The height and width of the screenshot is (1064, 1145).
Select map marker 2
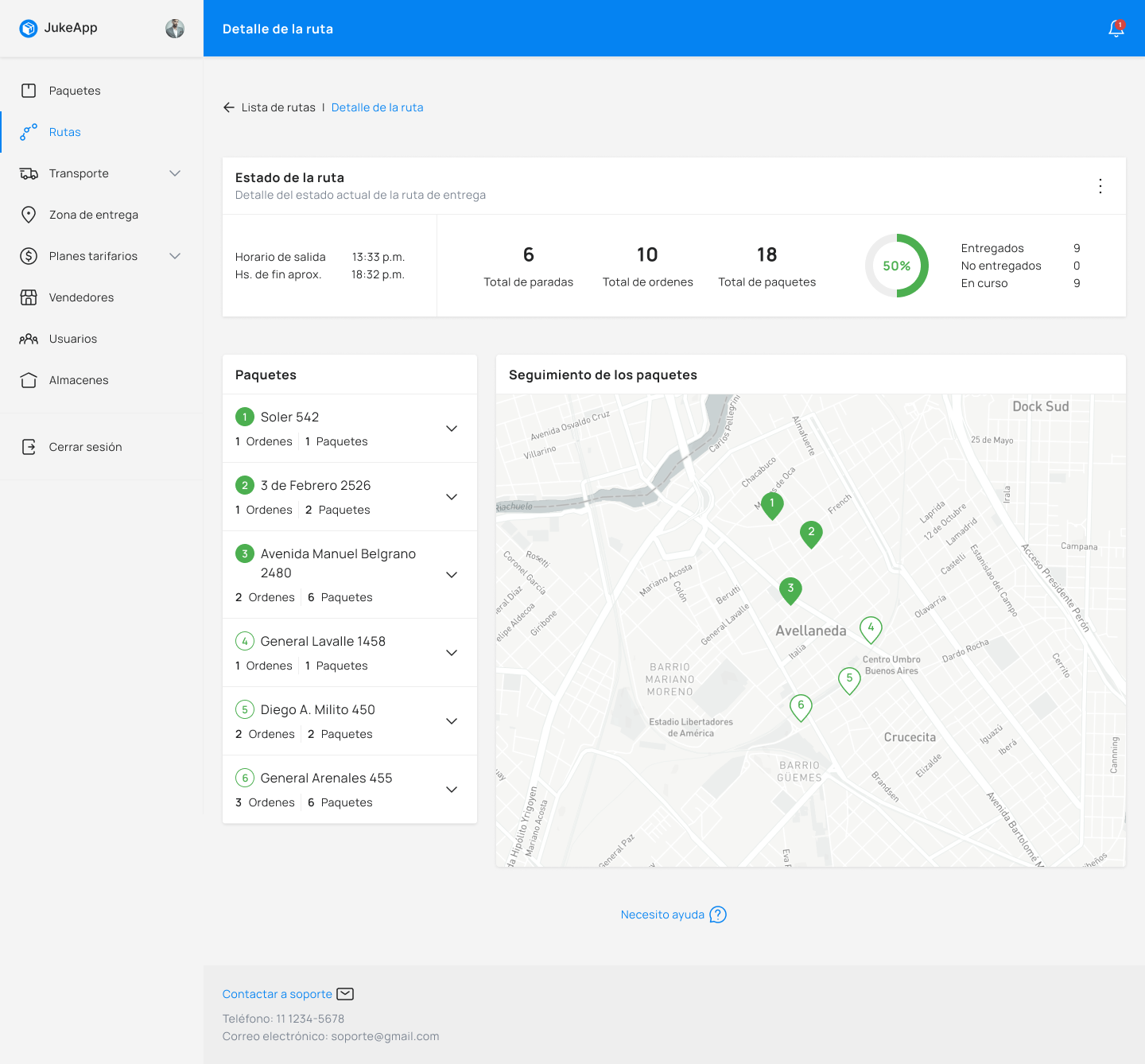pyautogui.click(x=811, y=534)
